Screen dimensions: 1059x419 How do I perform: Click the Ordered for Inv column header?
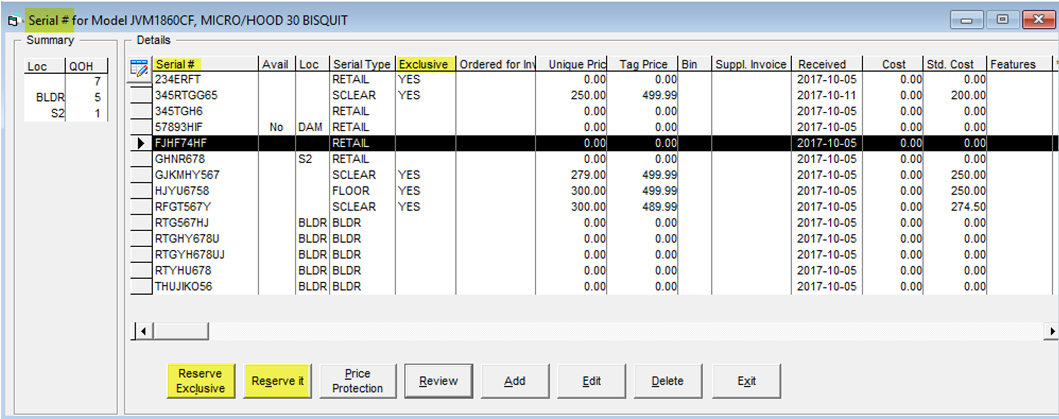pyautogui.click(x=496, y=64)
